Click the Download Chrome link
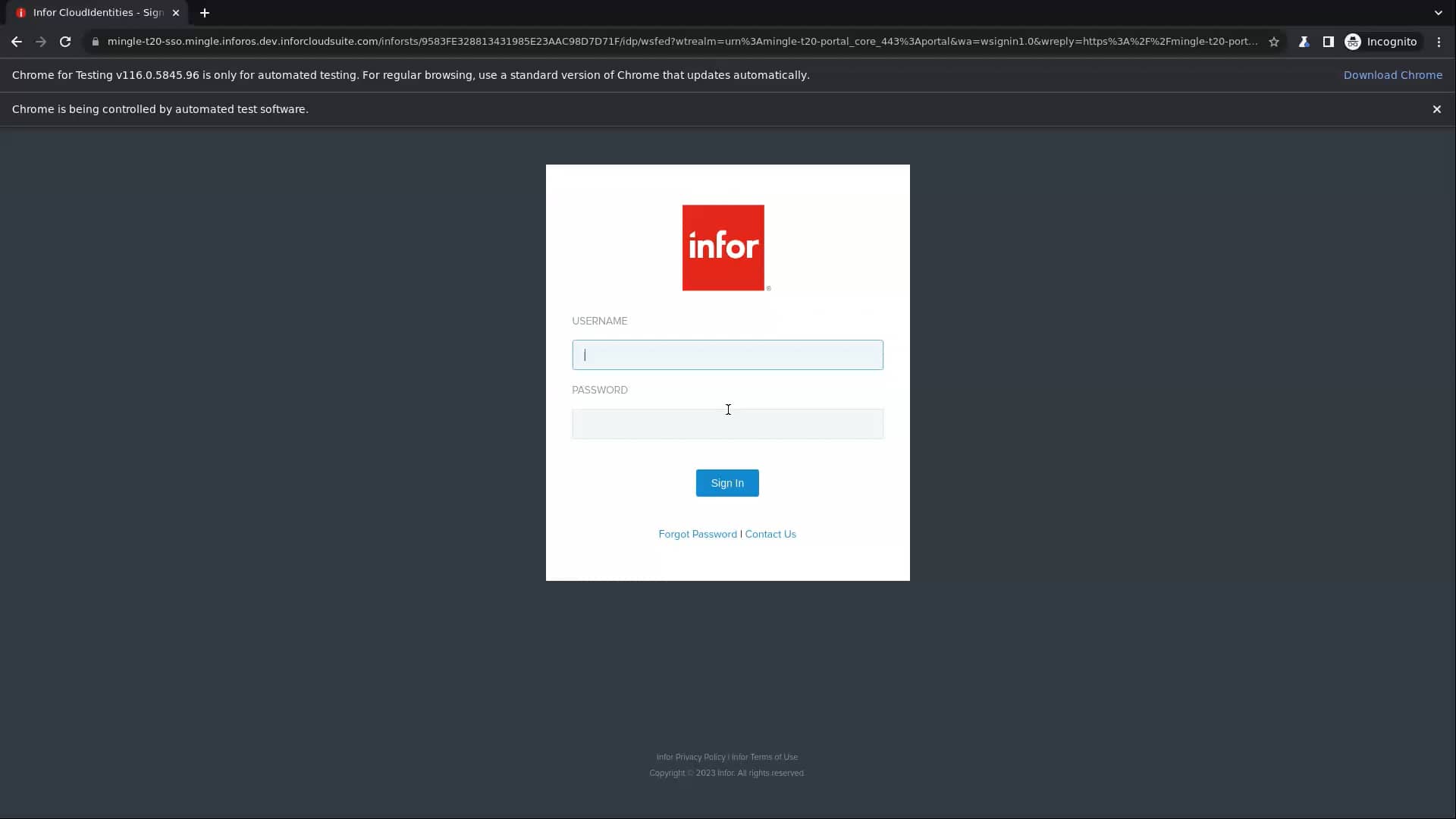The width and height of the screenshot is (1456, 819). (1392, 75)
